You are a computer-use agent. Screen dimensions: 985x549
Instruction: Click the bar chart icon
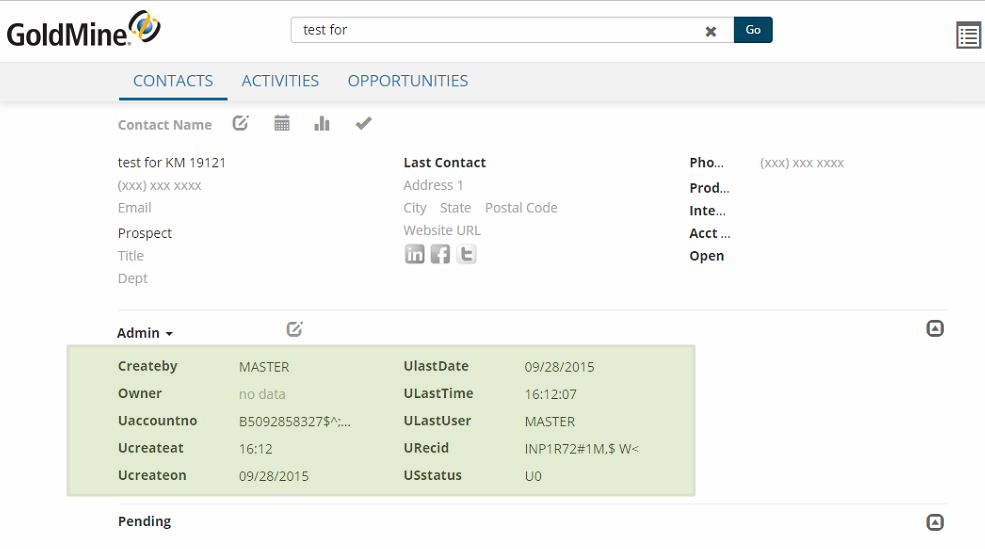click(x=322, y=123)
